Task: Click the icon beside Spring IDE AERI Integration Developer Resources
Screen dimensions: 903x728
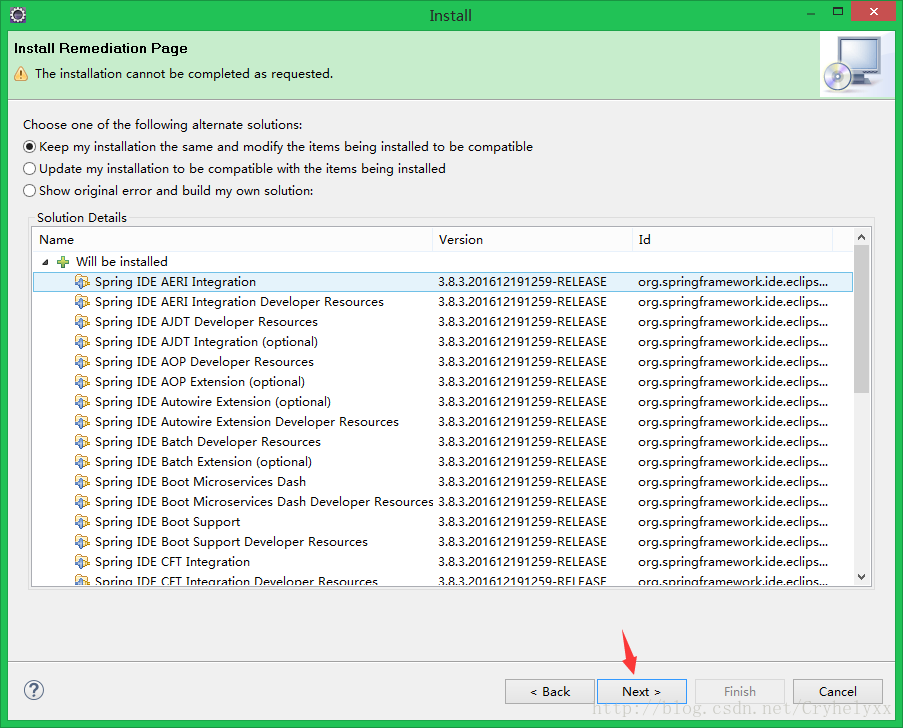Action: pyautogui.click(x=82, y=302)
